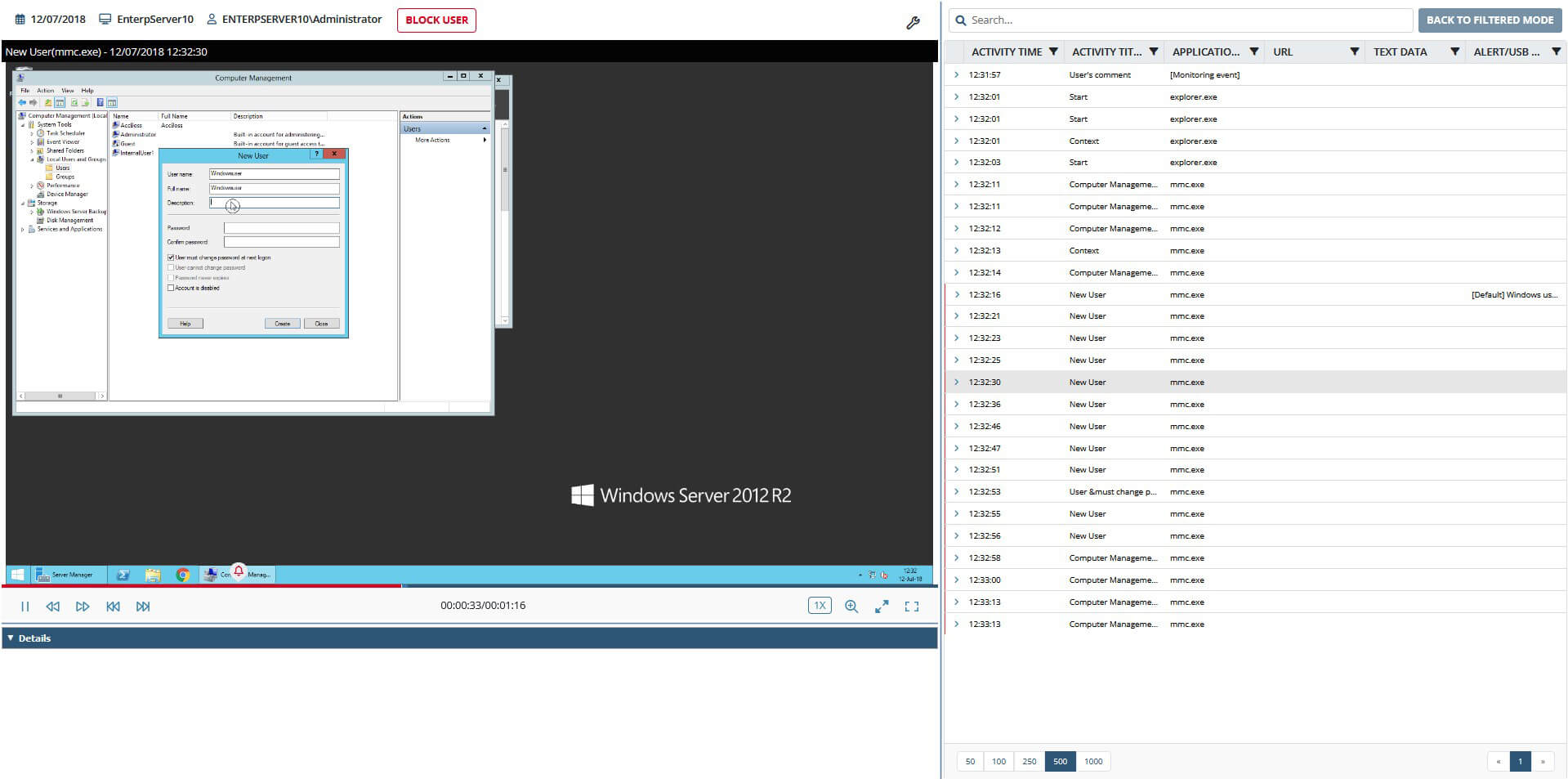Switch the player to fullscreen
The image size is (1568, 779).
click(x=912, y=607)
